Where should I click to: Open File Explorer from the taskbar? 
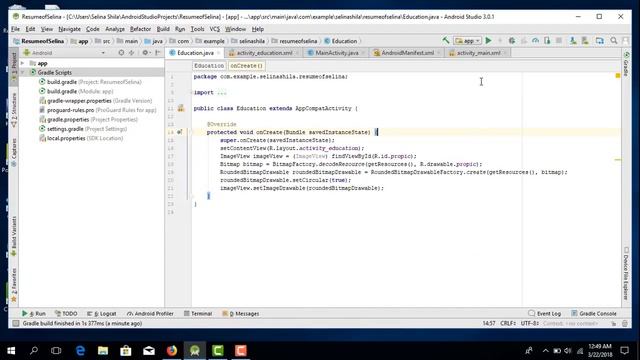pyautogui.click(x=103, y=351)
